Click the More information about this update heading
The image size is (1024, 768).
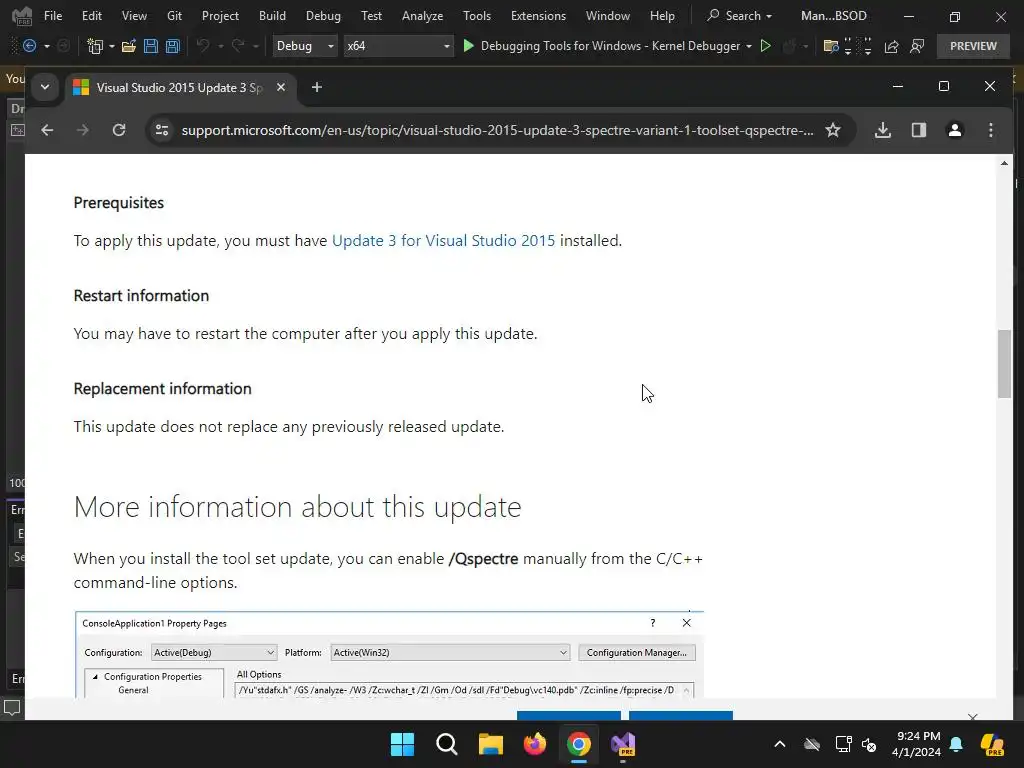pos(297,507)
